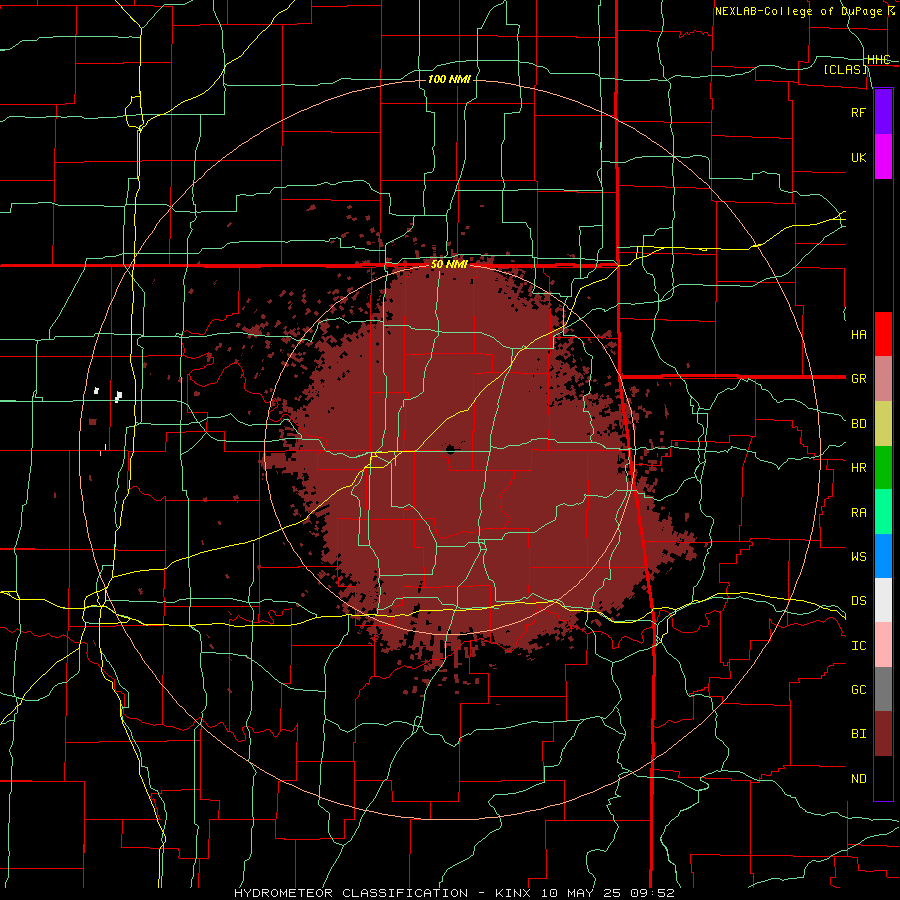
Task: Click the UK magenta legend swatch
Action: point(883,157)
